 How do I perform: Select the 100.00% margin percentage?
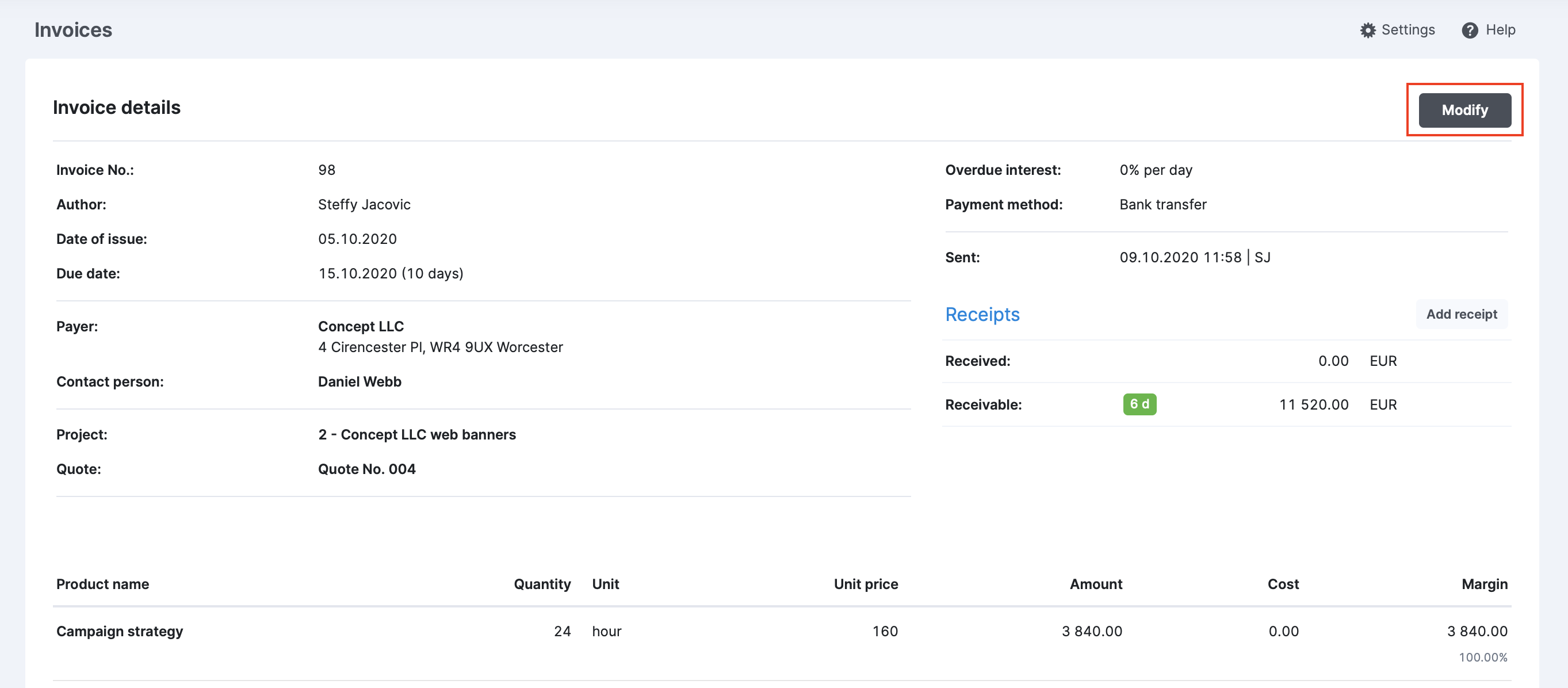point(1483,658)
